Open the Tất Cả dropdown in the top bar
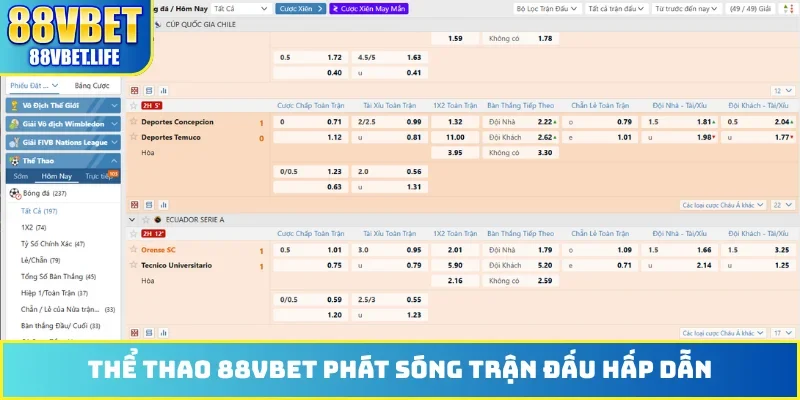 tap(241, 9)
